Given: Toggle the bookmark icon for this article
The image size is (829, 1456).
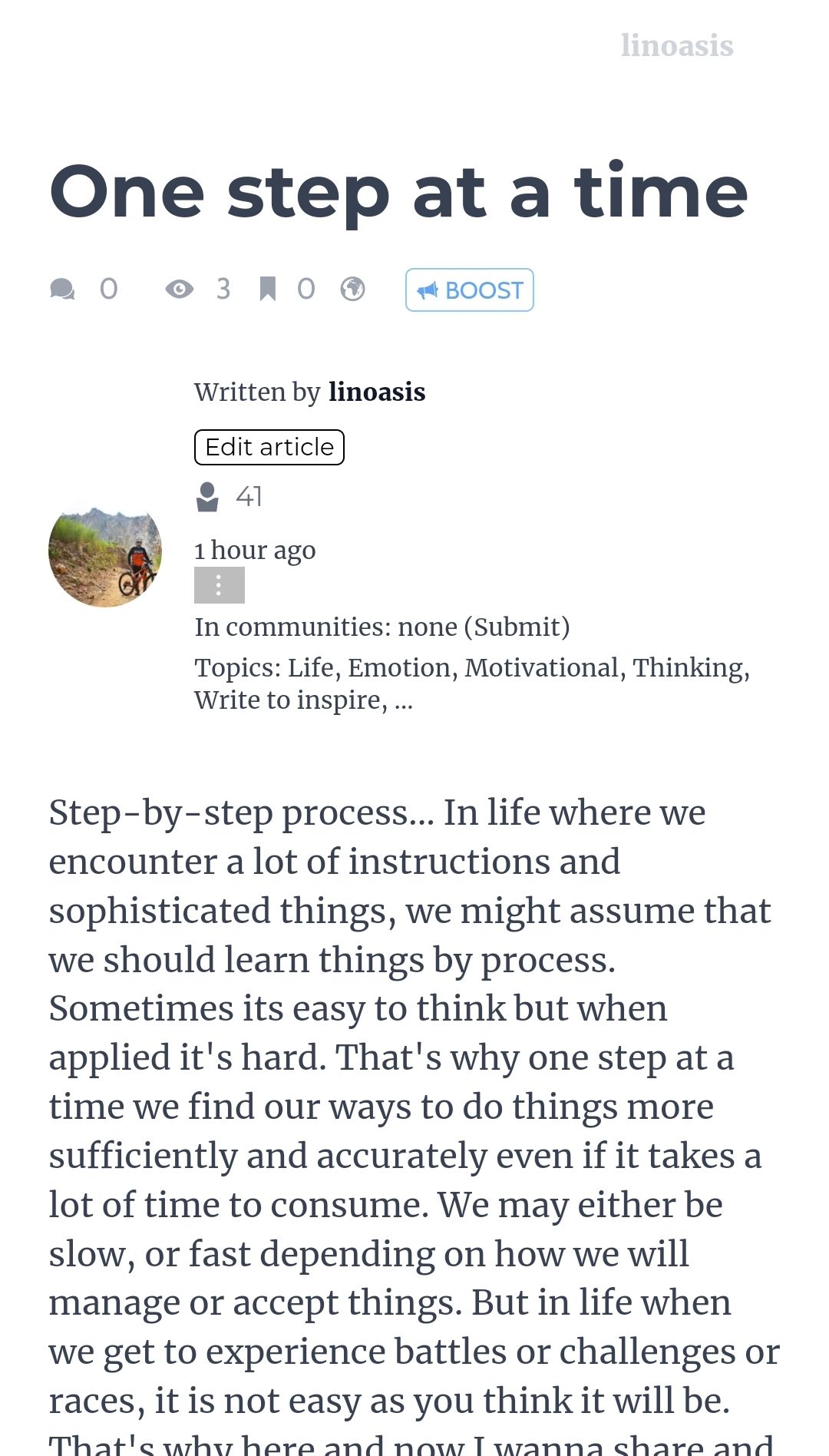Looking at the screenshot, I should tap(267, 290).
